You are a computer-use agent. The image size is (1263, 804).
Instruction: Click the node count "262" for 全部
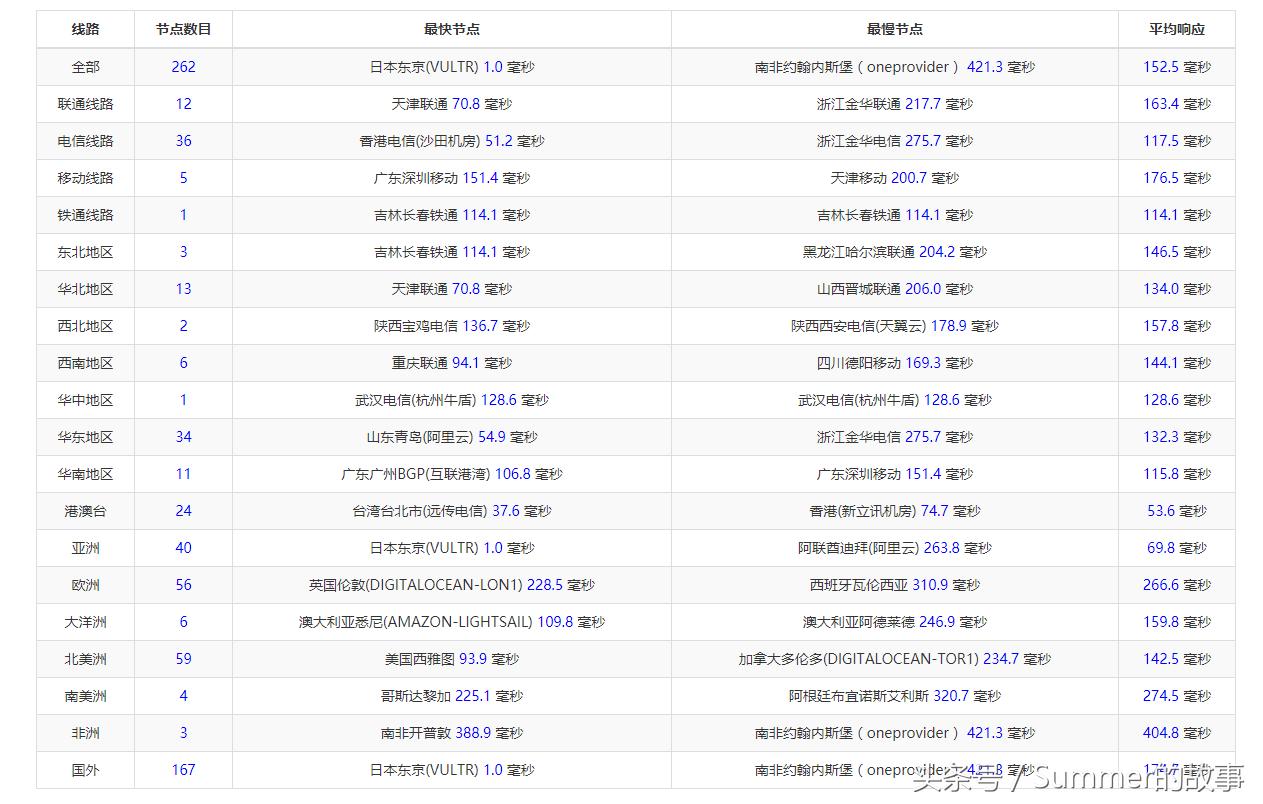(x=183, y=66)
